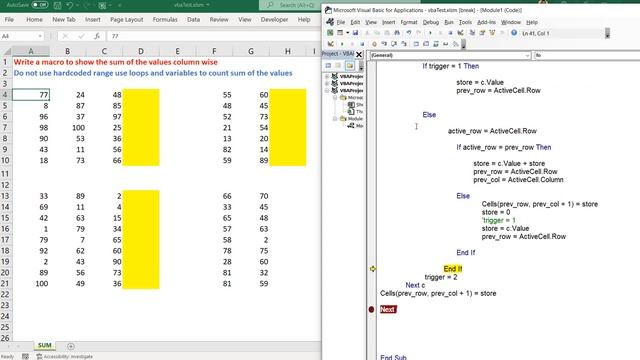Collapse the third VBAProject node
Screen dimensions: 640x360
[x=327, y=90]
